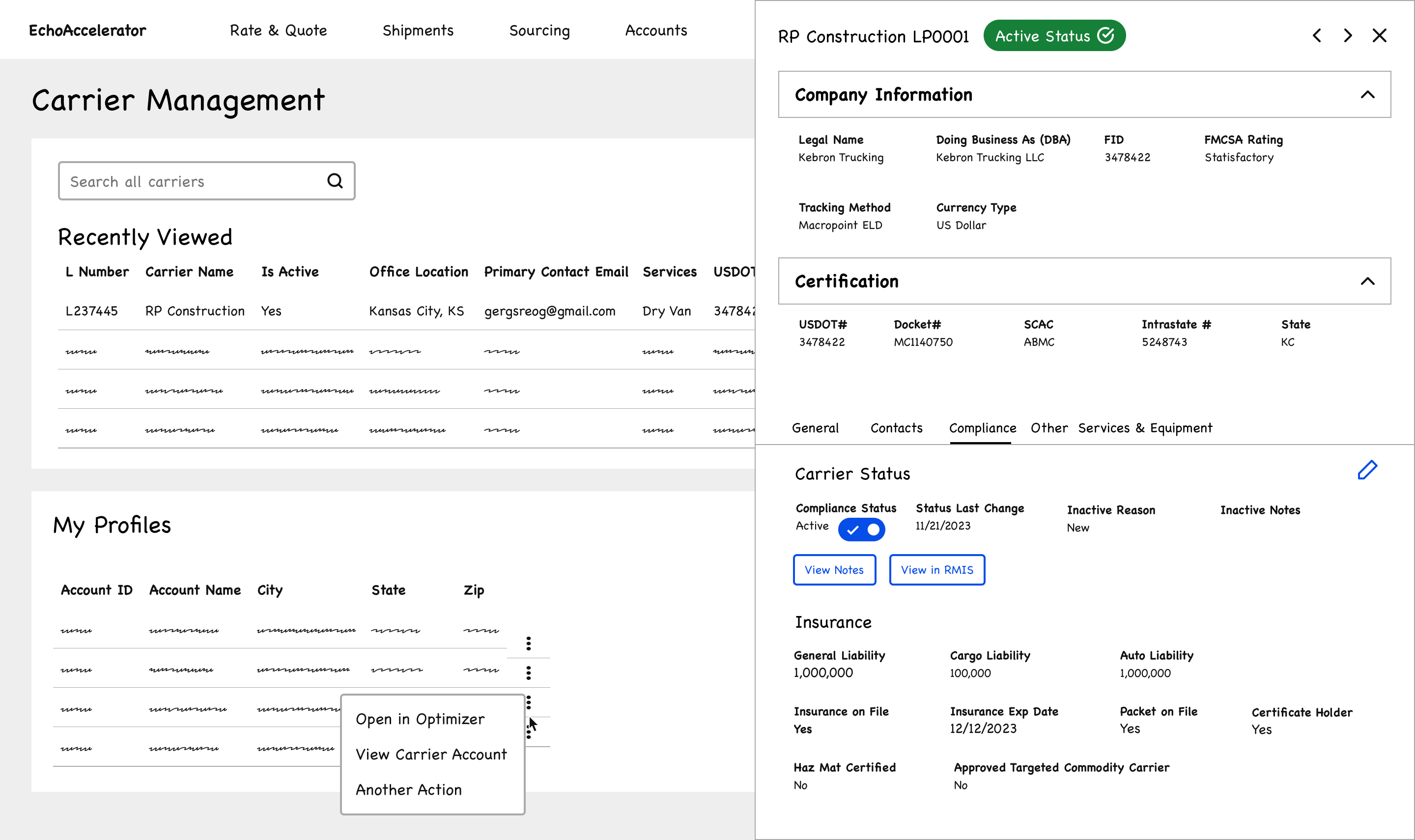Go to previous carrier with left arrow
The image size is (1415, 840).
[x=1317, y=36]
